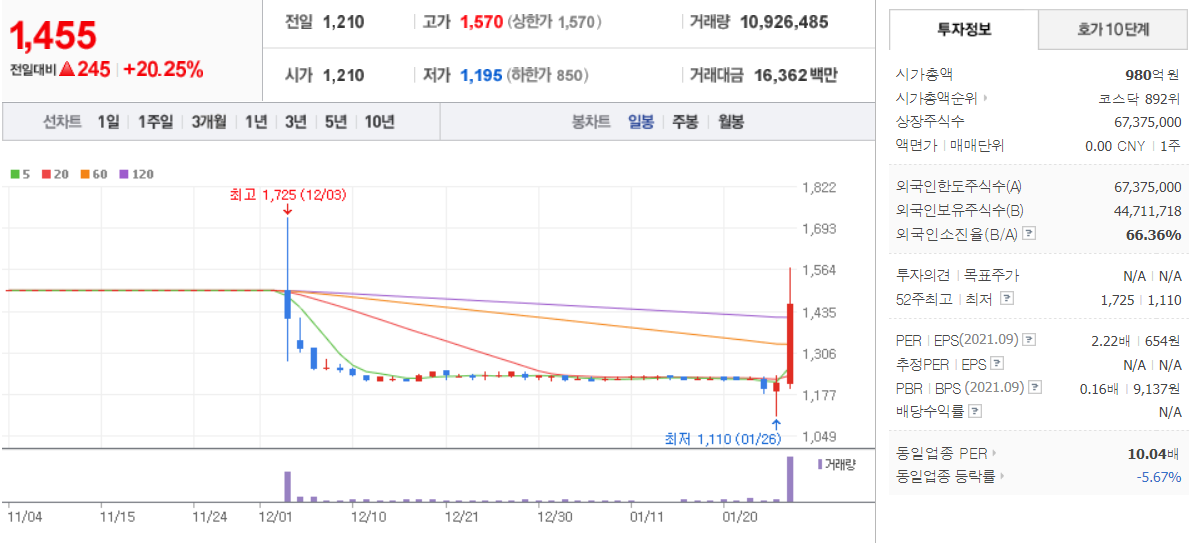Click the 저가 value 1,195
1191x543 pixels.
pos(482,75)
